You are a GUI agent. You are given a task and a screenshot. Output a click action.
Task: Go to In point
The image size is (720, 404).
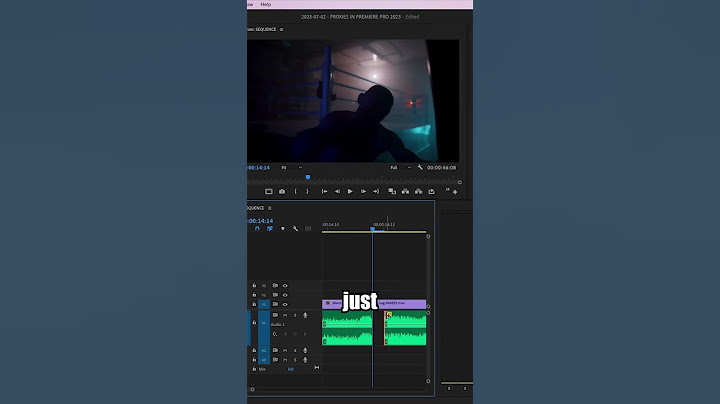click(324, 191)
